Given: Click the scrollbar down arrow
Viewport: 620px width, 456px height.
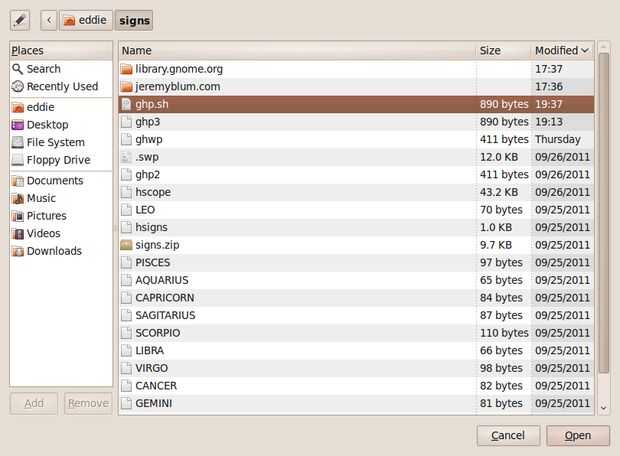Looking at the screenshot, I should click(603, 408).
